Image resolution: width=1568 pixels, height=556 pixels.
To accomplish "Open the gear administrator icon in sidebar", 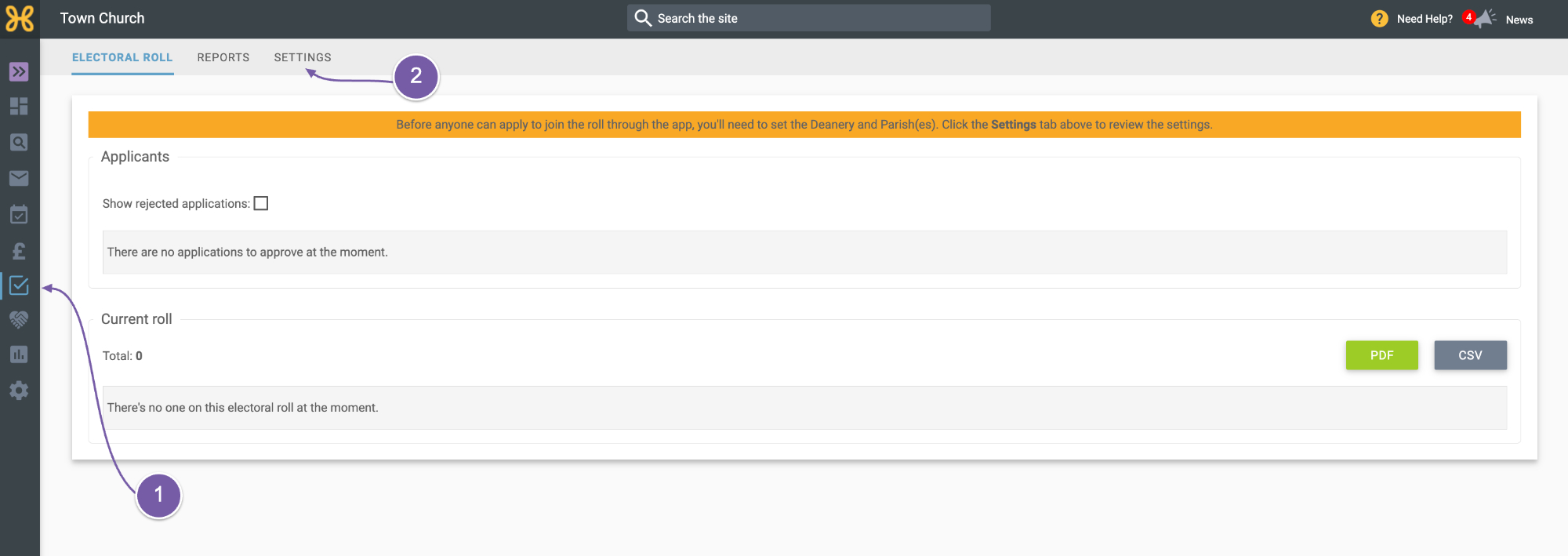I will point(19,391).
